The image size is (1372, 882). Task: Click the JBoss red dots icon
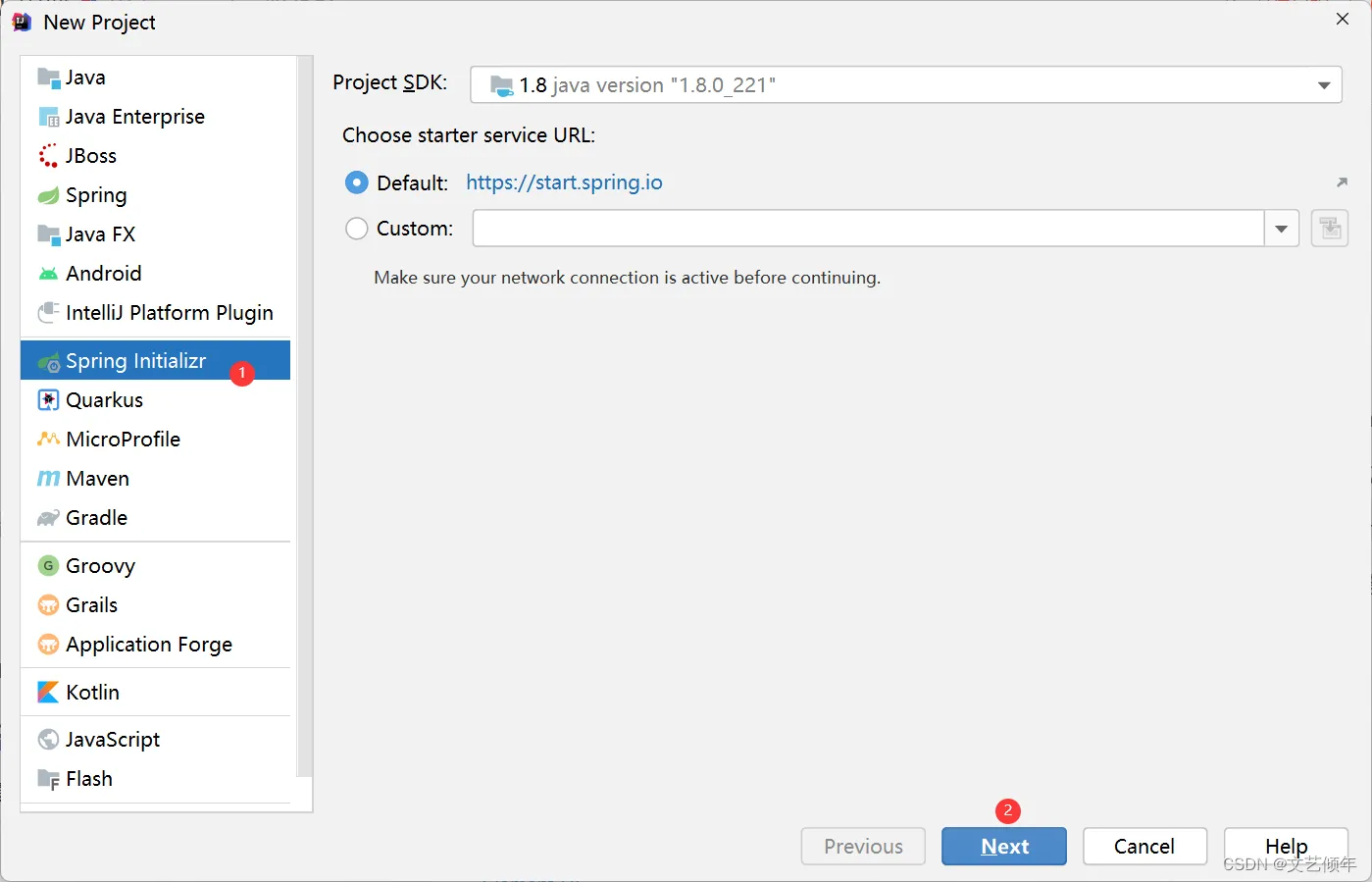48,156
